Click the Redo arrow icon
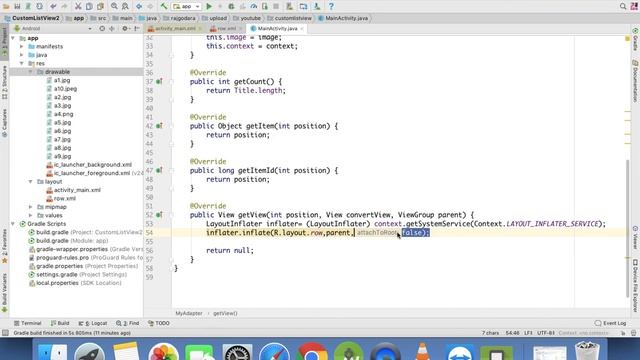640x360 pixels. pos(64,7)
